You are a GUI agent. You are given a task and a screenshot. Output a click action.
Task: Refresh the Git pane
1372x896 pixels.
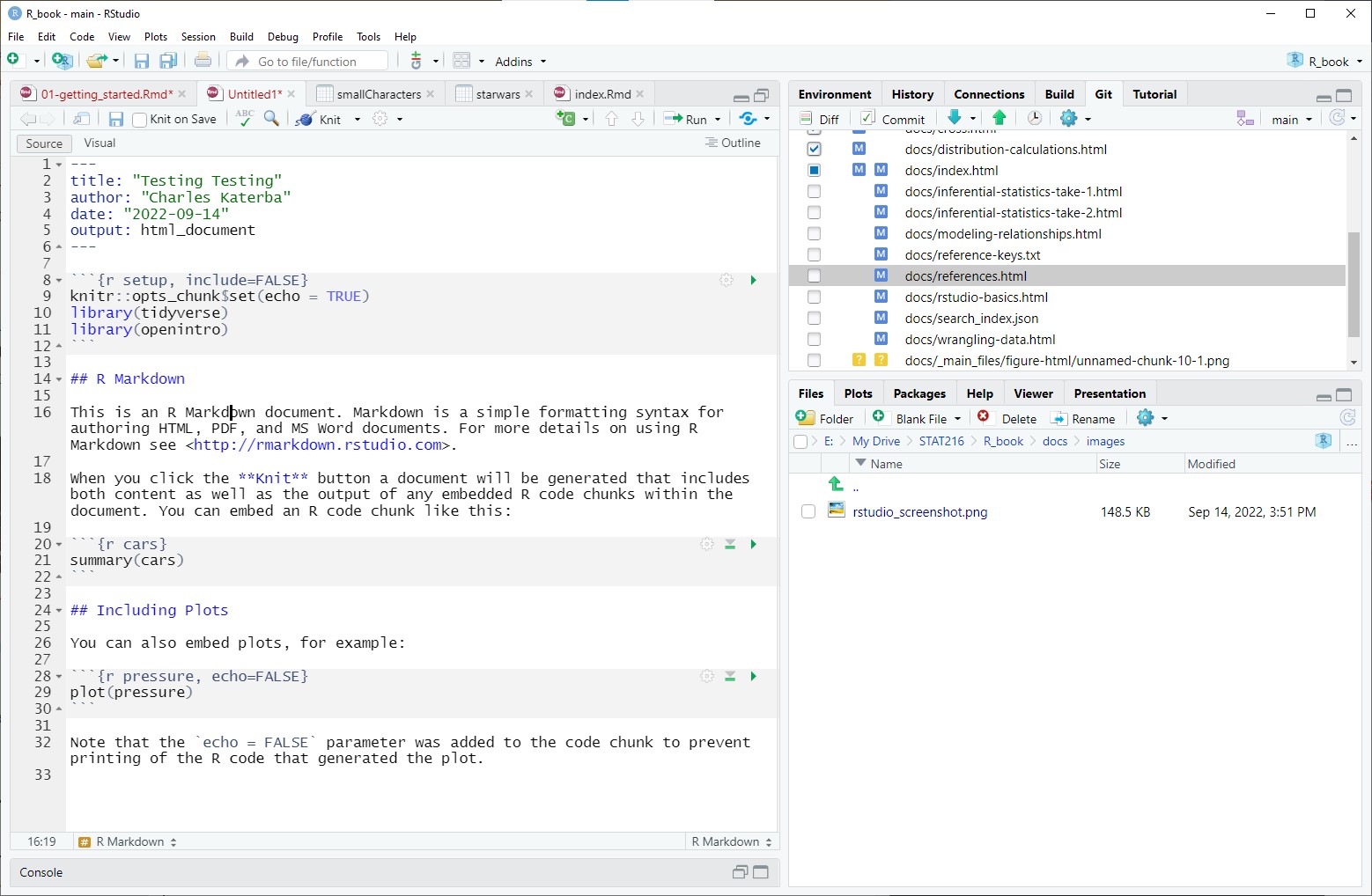(x=1337, y=118)
